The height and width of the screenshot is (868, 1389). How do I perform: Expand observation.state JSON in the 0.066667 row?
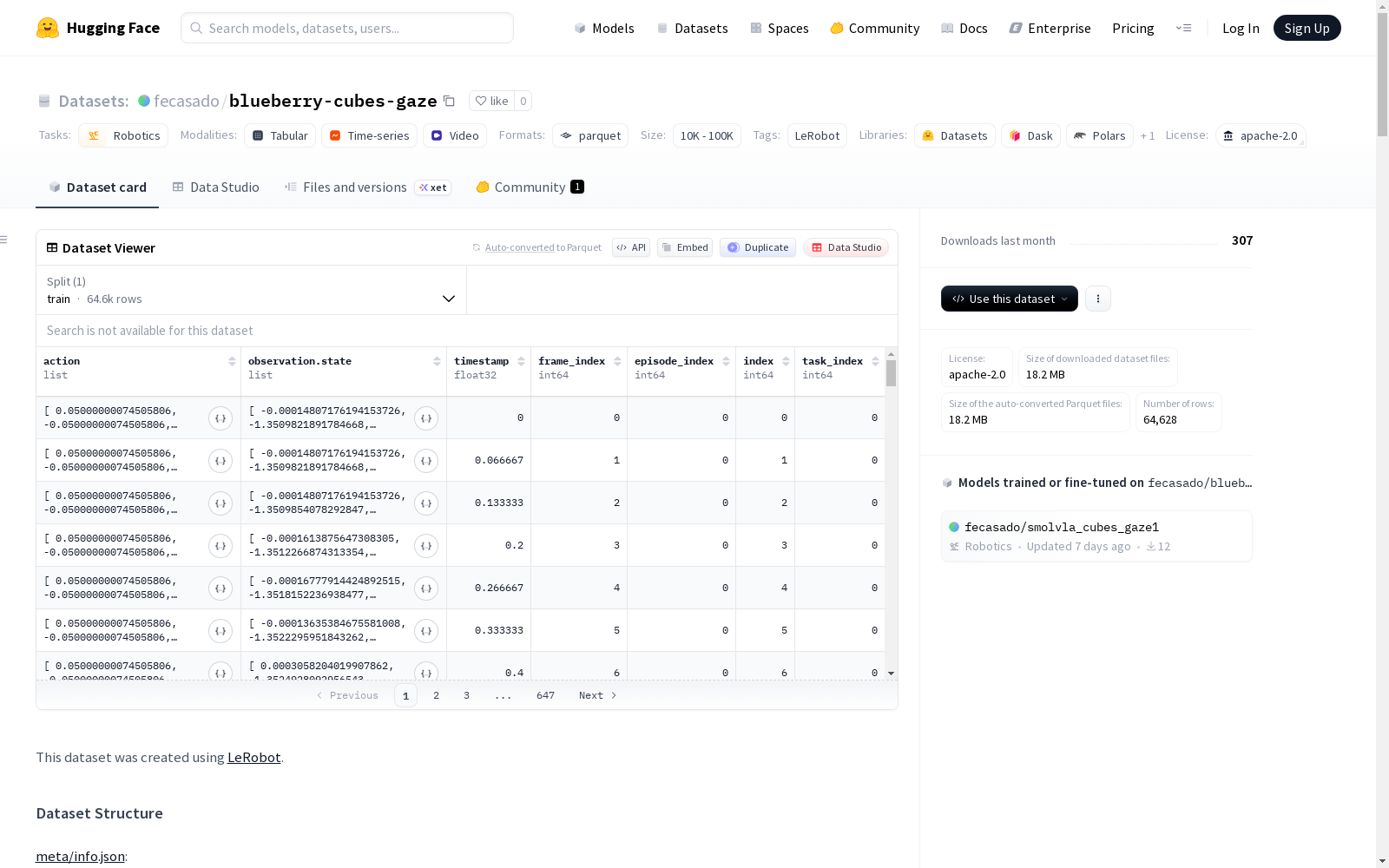426,461
